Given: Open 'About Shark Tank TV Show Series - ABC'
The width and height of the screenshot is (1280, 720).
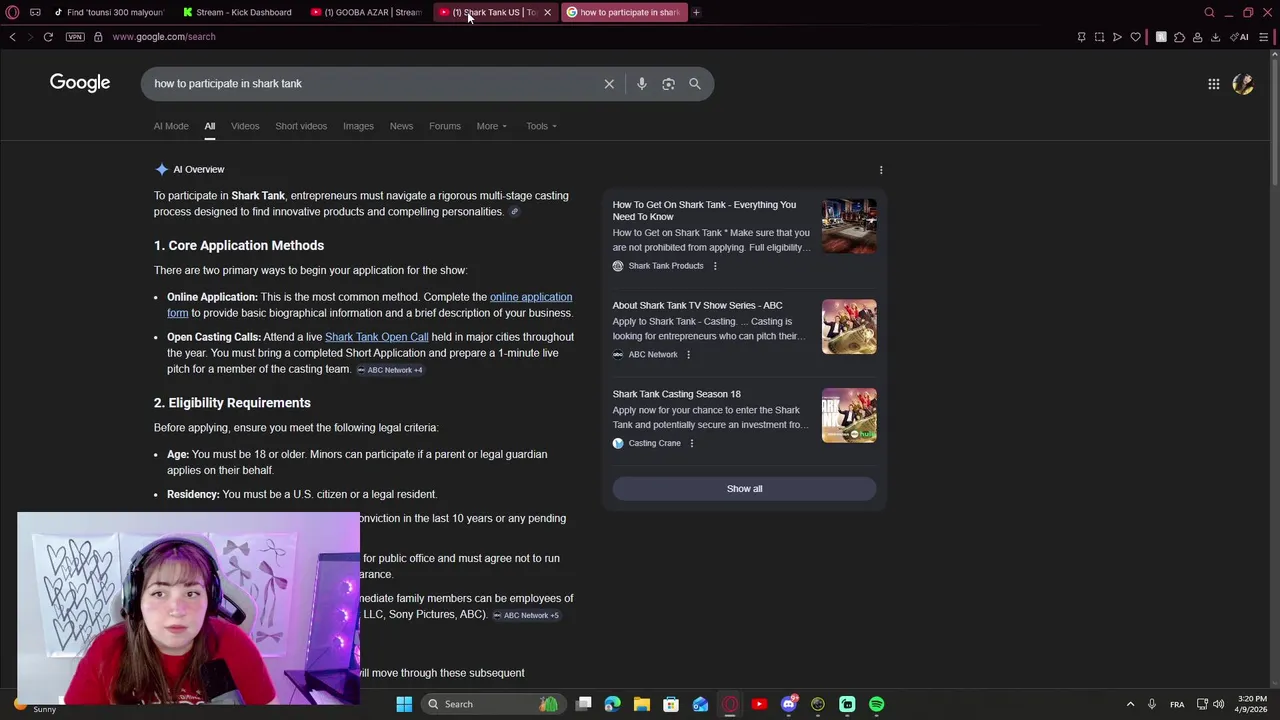Looking at the screenshot, I should (x=697, y=306).
